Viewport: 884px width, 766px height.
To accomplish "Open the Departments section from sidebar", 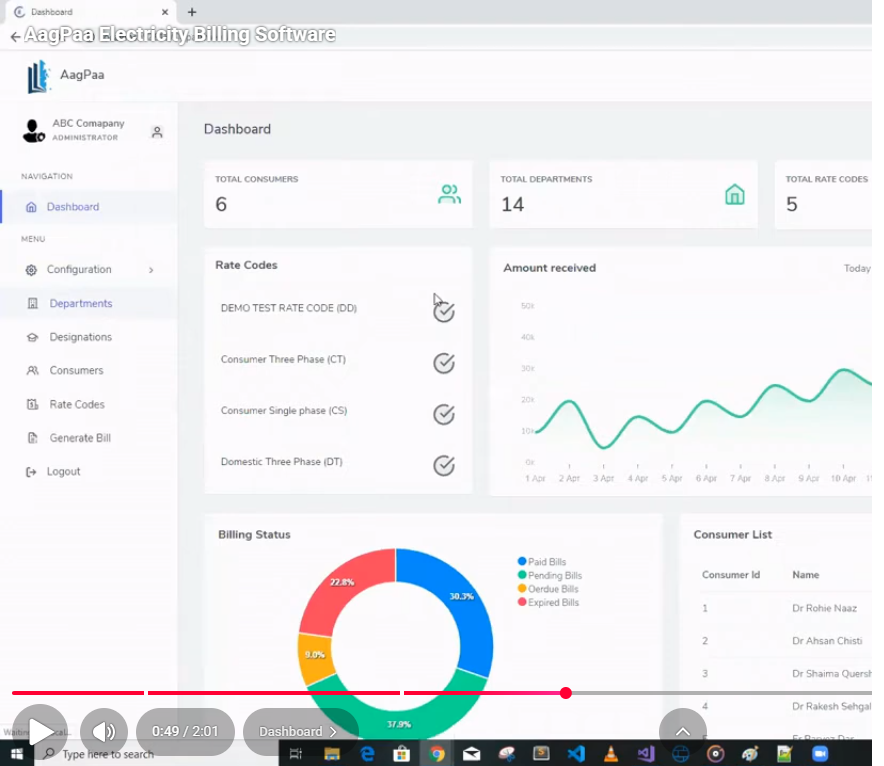I will tap(82, 303).
